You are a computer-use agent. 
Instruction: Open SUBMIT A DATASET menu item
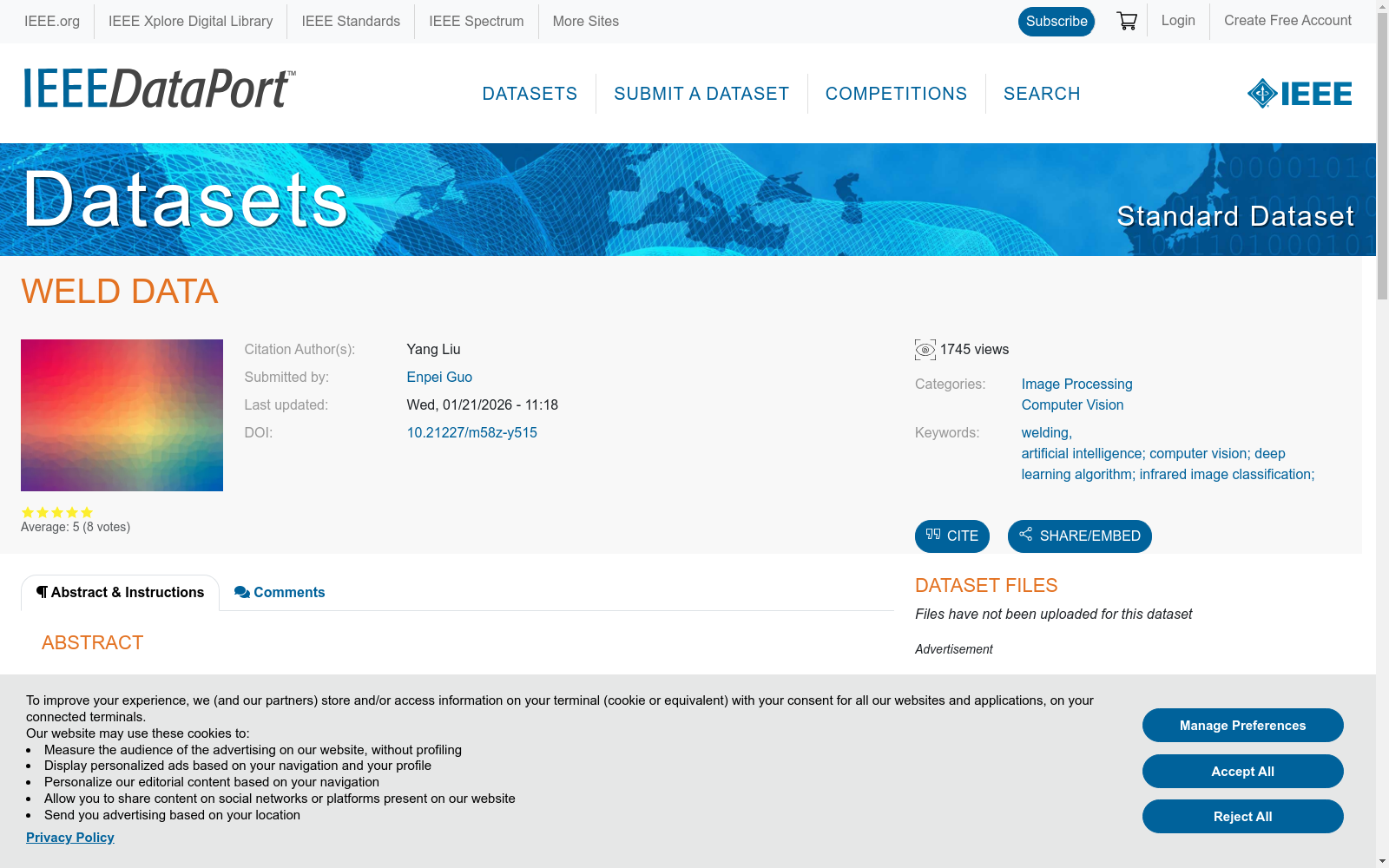tap(701, 94)
